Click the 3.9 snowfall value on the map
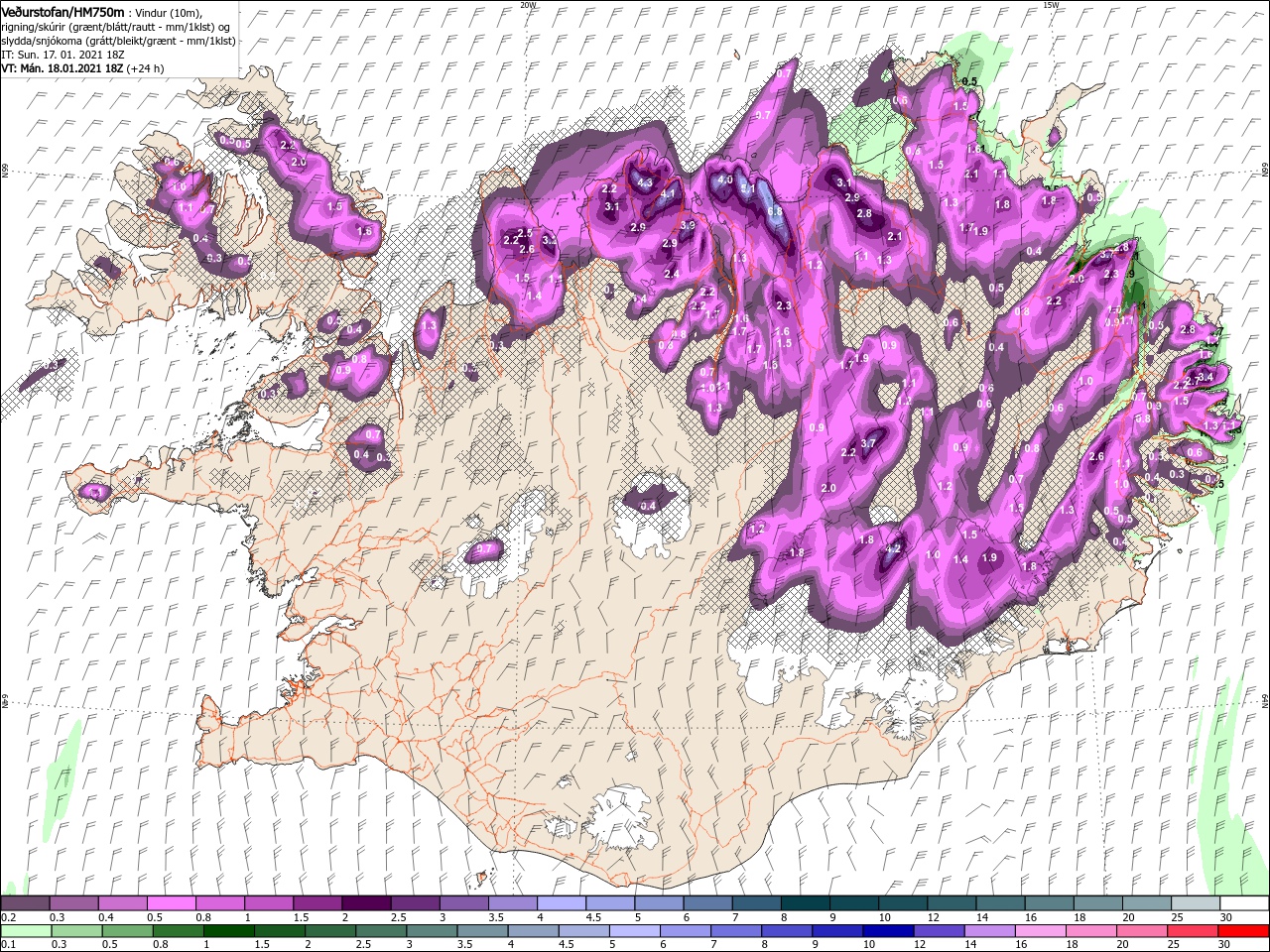This screenshot has width=1270, height=952. tap(687, 225)
